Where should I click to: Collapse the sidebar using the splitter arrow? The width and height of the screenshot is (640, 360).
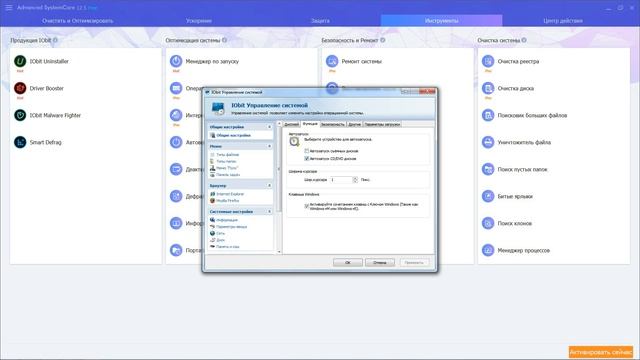280,169
